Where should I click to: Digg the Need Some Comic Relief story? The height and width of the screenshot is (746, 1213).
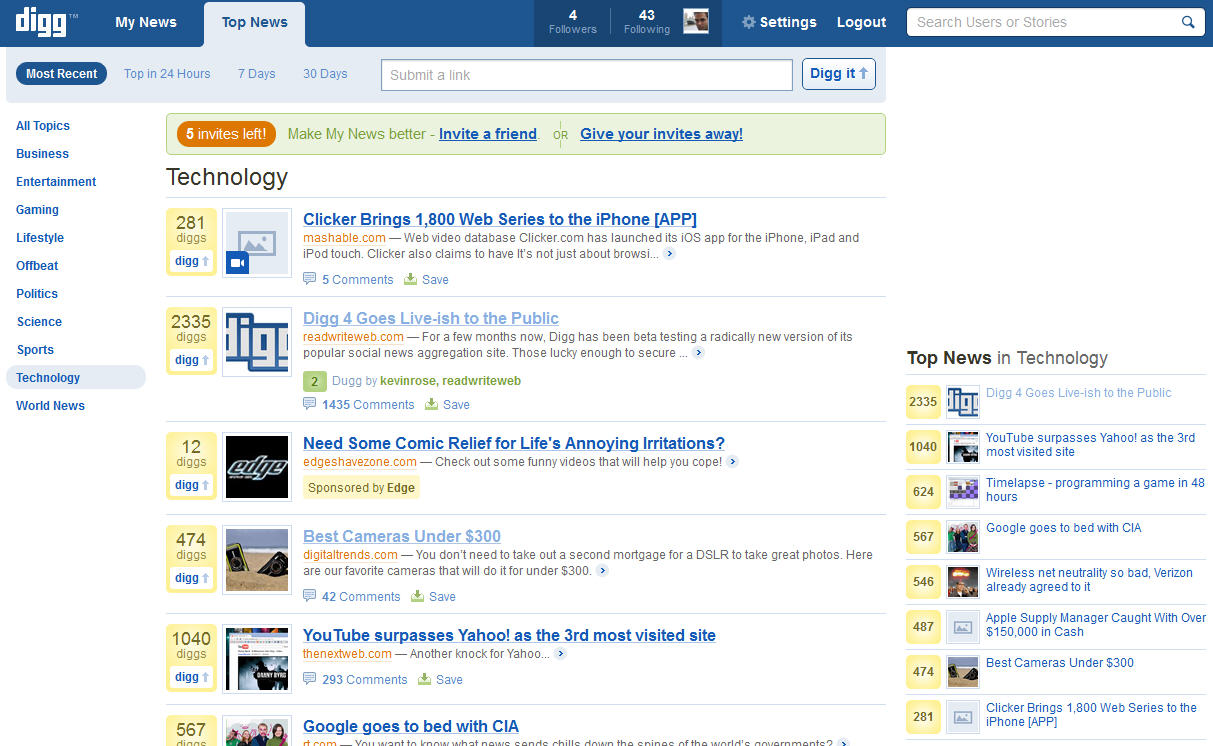point(191,485)
